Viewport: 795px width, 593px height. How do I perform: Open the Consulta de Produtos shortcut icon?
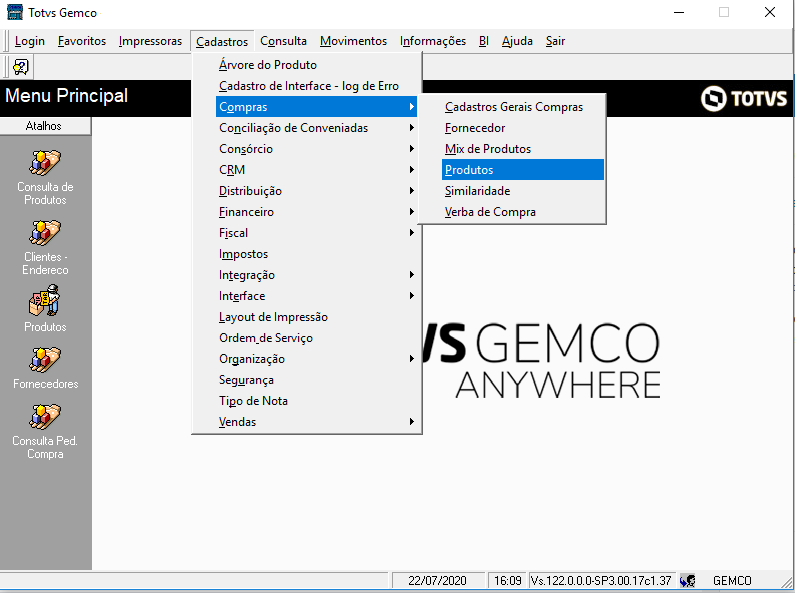tap(45, 163)
